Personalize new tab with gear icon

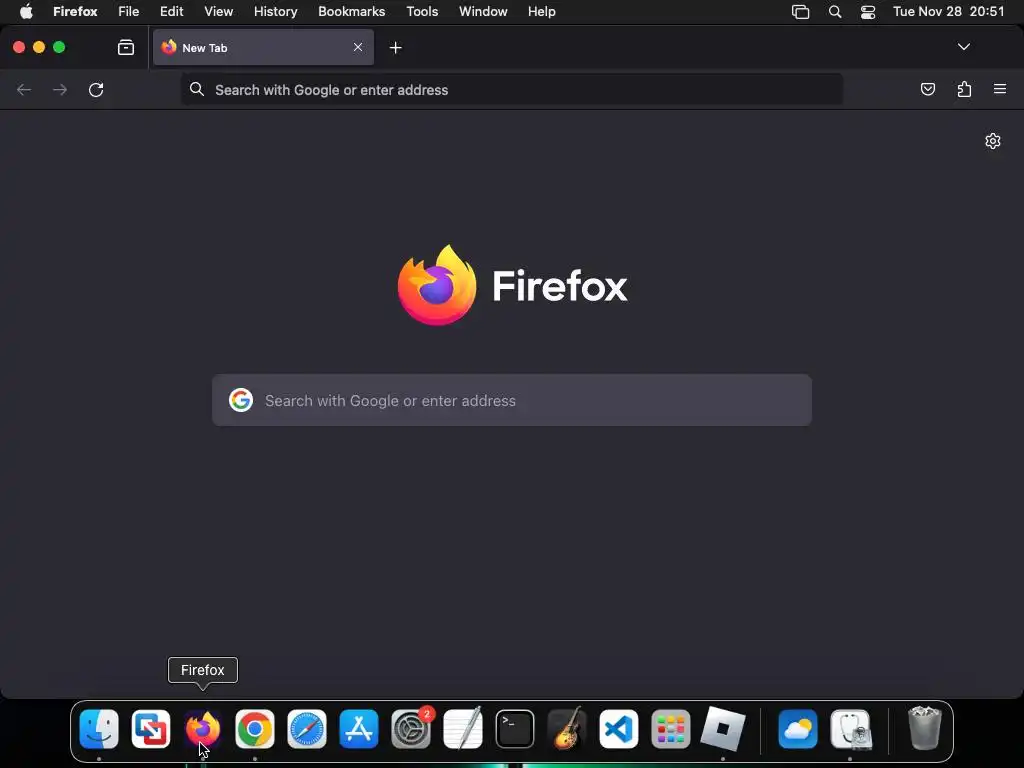coord(993,141)
